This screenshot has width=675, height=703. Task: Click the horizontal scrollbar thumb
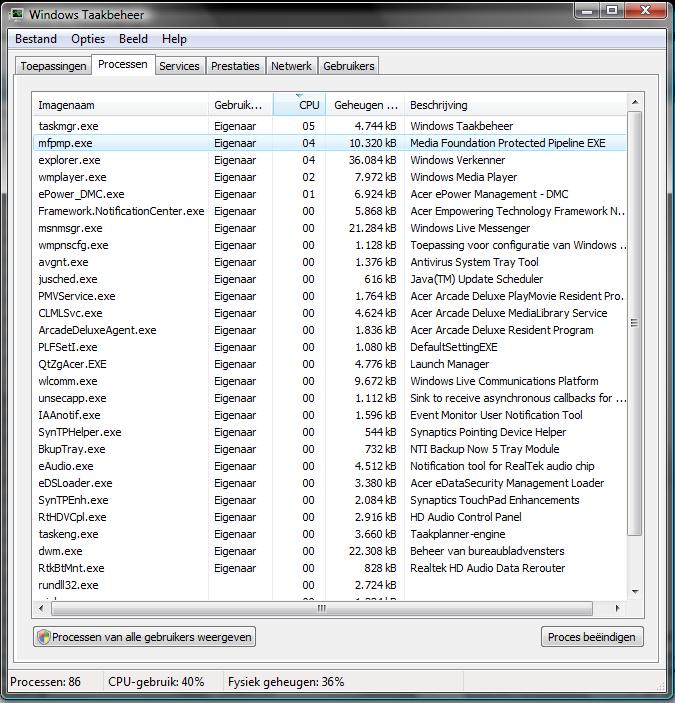tap(322, 608)
